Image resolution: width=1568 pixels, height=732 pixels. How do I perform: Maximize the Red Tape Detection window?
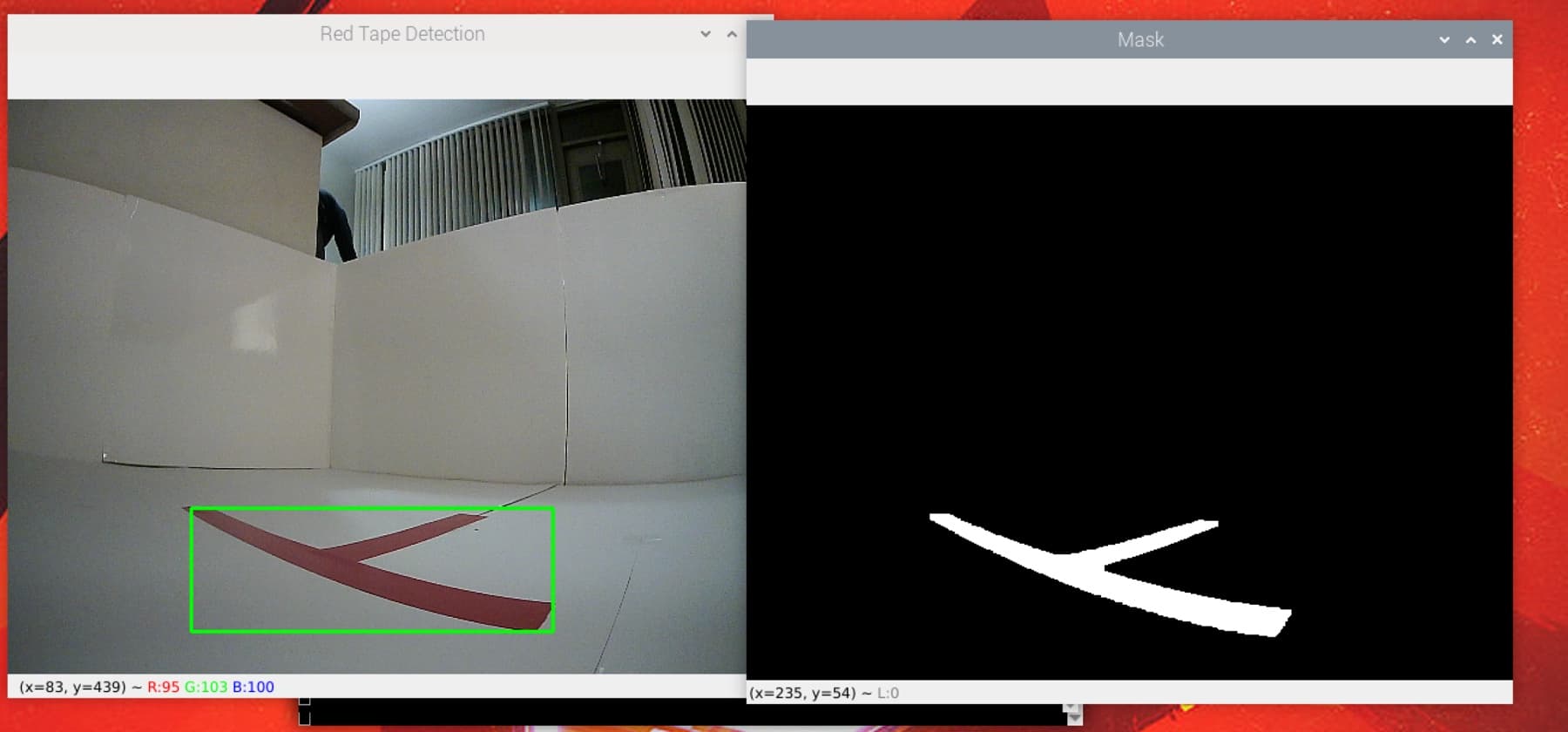click(732, 34)
